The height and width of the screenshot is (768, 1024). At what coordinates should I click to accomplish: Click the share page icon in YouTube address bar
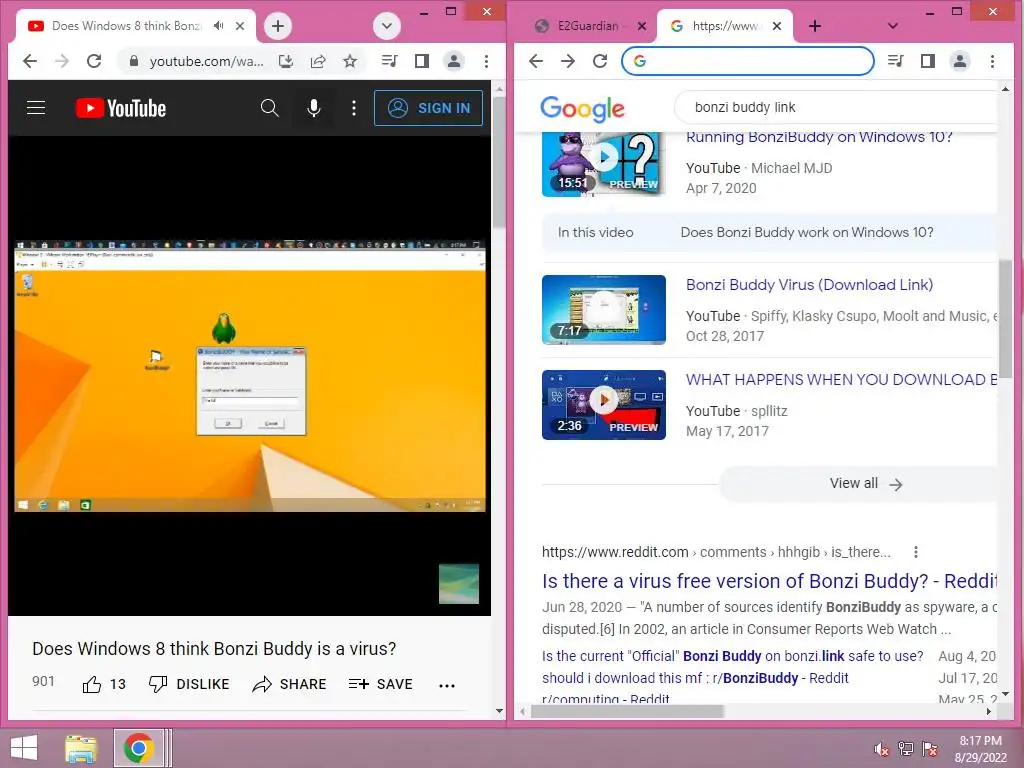tap(318, 61)
